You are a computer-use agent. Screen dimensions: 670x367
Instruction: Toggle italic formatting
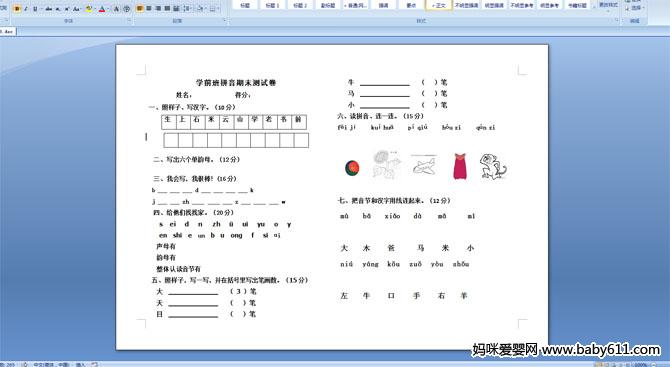click(26, 9)
